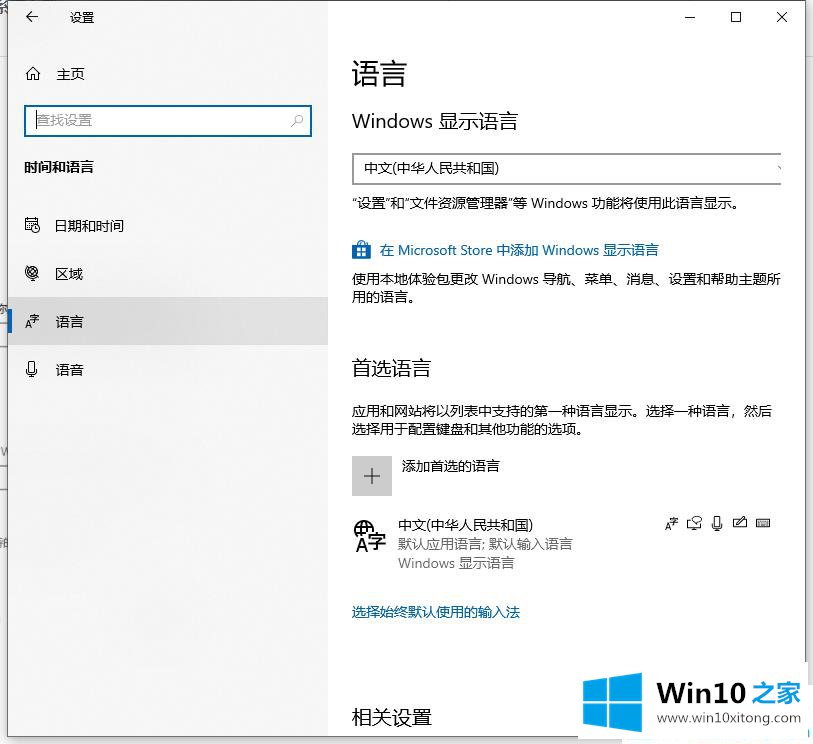Click the search magnifier icon
This screenshot has width=813, height=744.
pyautogui.click(x=297, y=121)
